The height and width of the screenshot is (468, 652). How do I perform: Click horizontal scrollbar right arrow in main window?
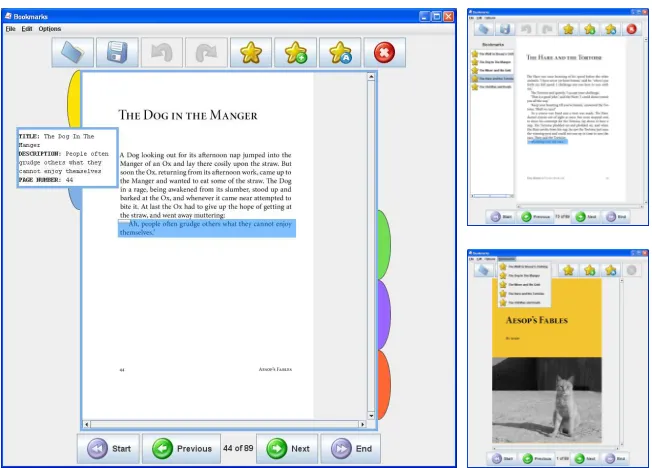point(363,424)
